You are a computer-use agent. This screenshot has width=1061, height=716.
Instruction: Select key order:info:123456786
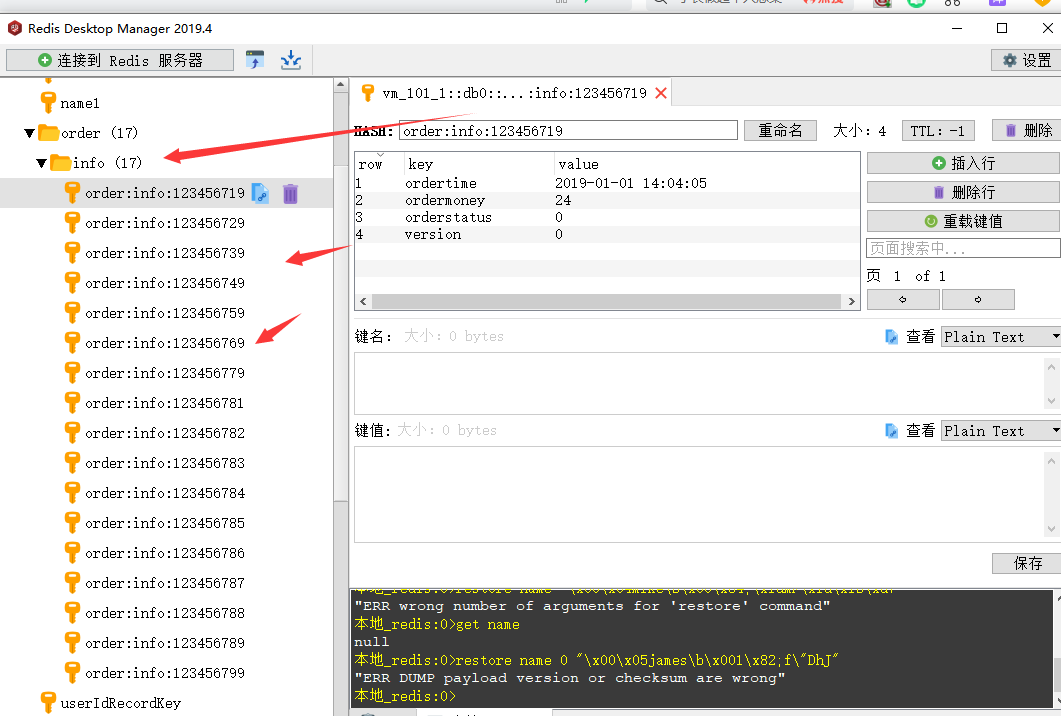[x=164, y=553]
